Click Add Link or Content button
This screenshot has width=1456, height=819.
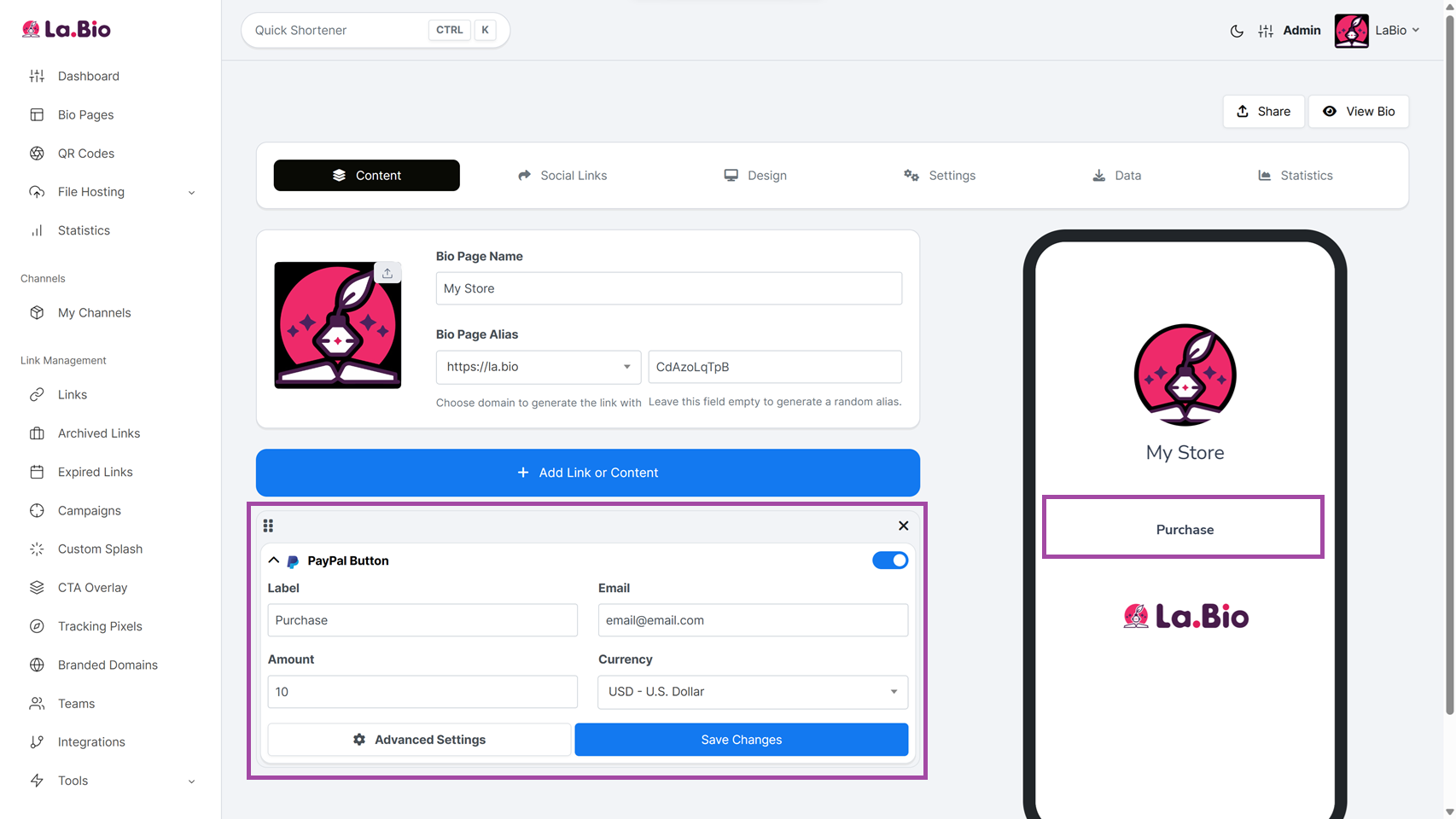pyautogui.click(x=588, y=473)
